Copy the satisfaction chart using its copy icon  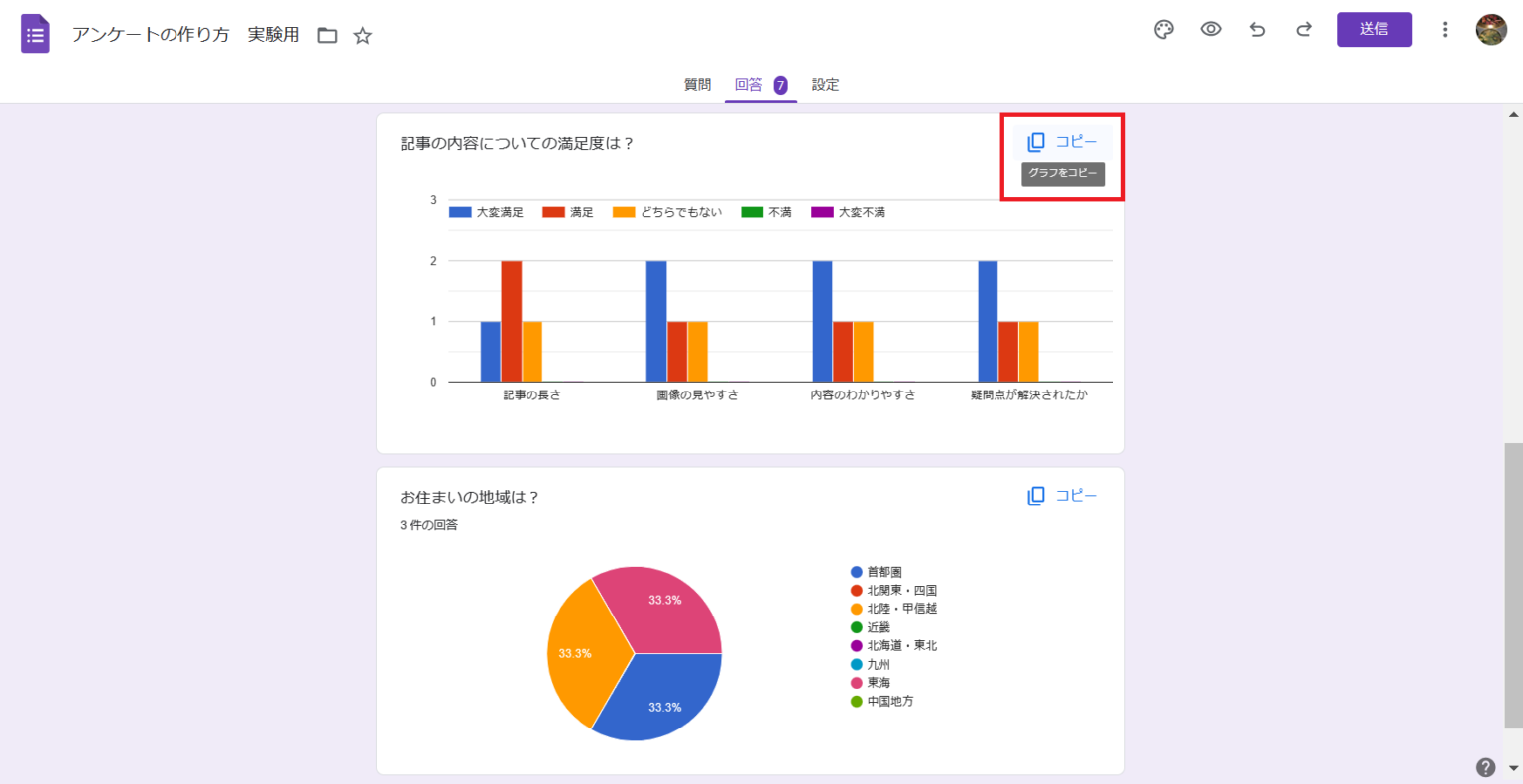1037,141
